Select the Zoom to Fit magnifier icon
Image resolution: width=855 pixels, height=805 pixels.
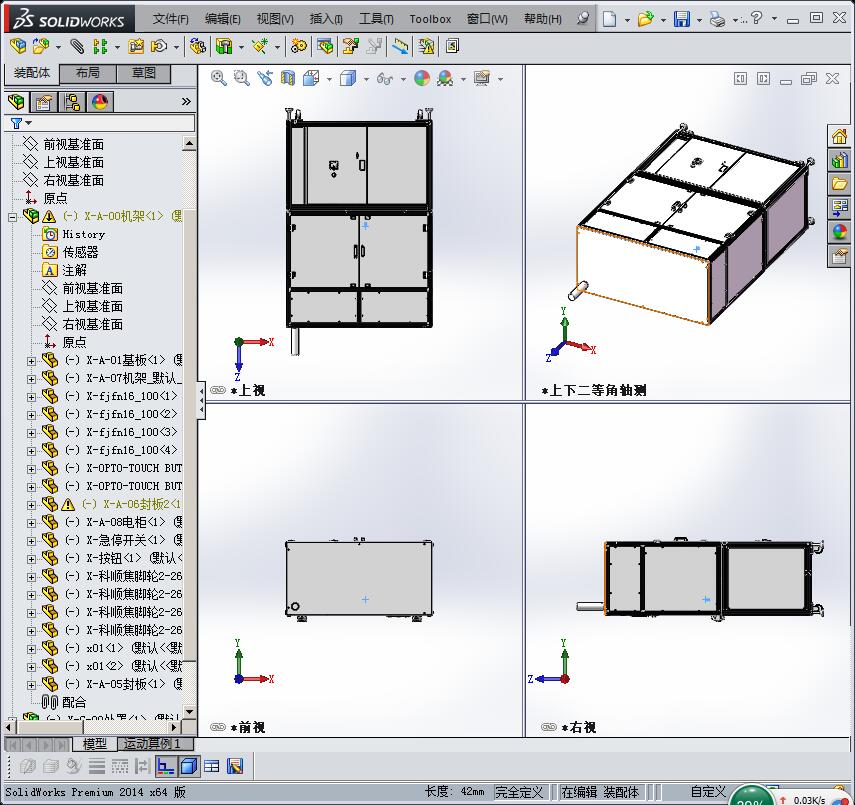pyautogui.click(x=218, y=78)
